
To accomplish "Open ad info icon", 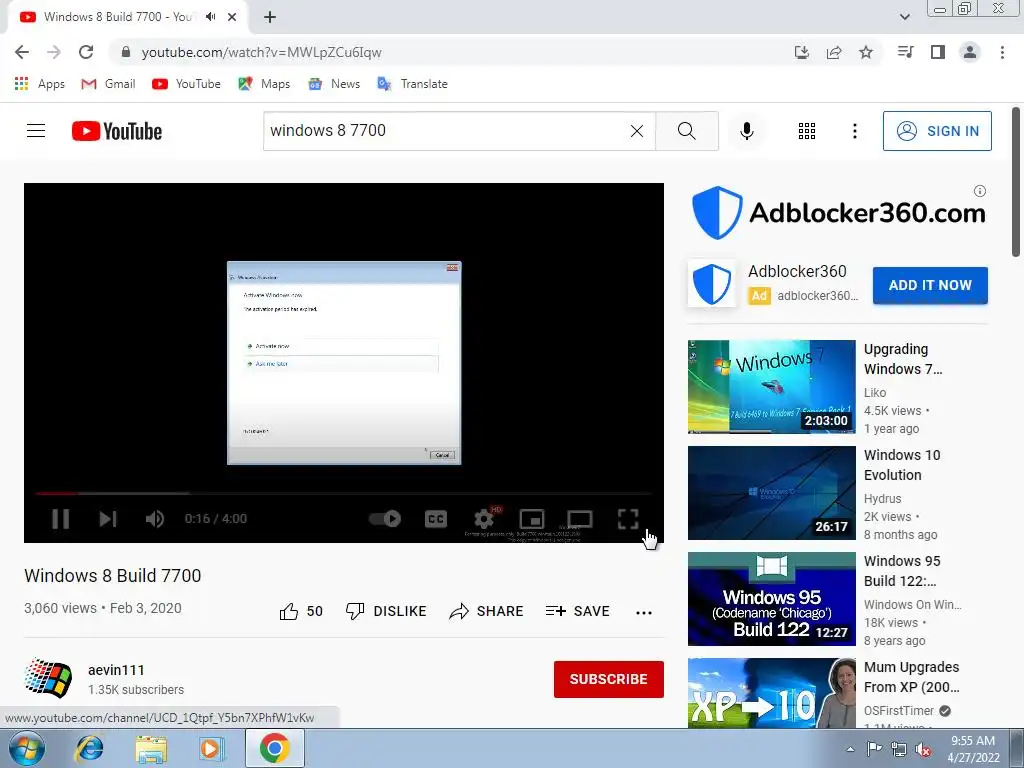I will (x=980, y=191).
